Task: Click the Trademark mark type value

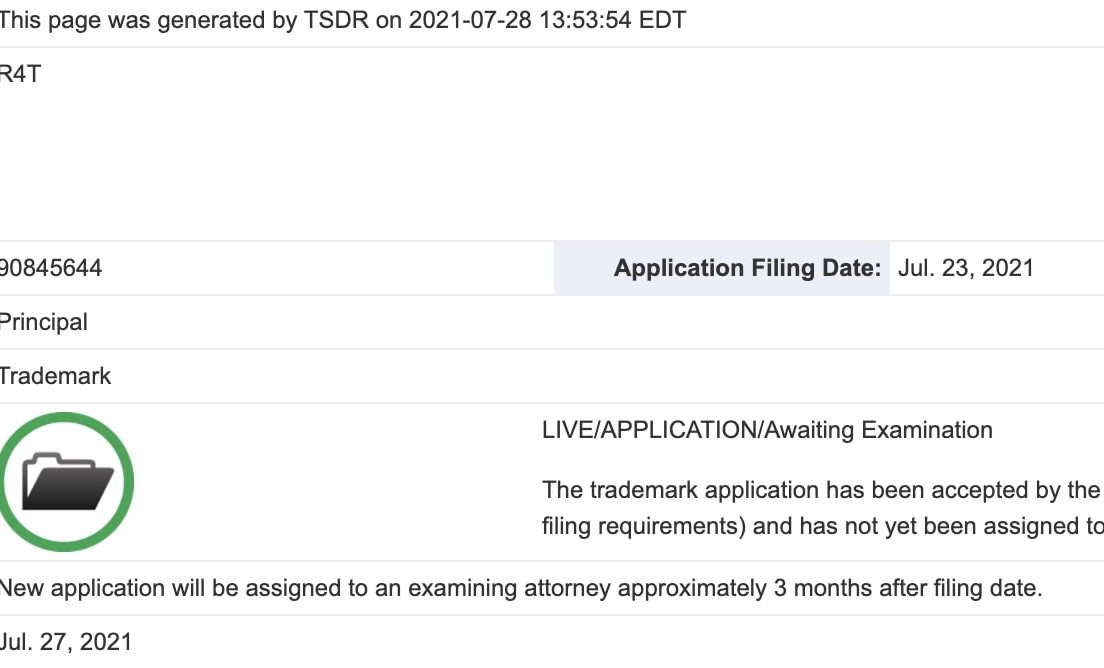Action: [x=55, y=376]
